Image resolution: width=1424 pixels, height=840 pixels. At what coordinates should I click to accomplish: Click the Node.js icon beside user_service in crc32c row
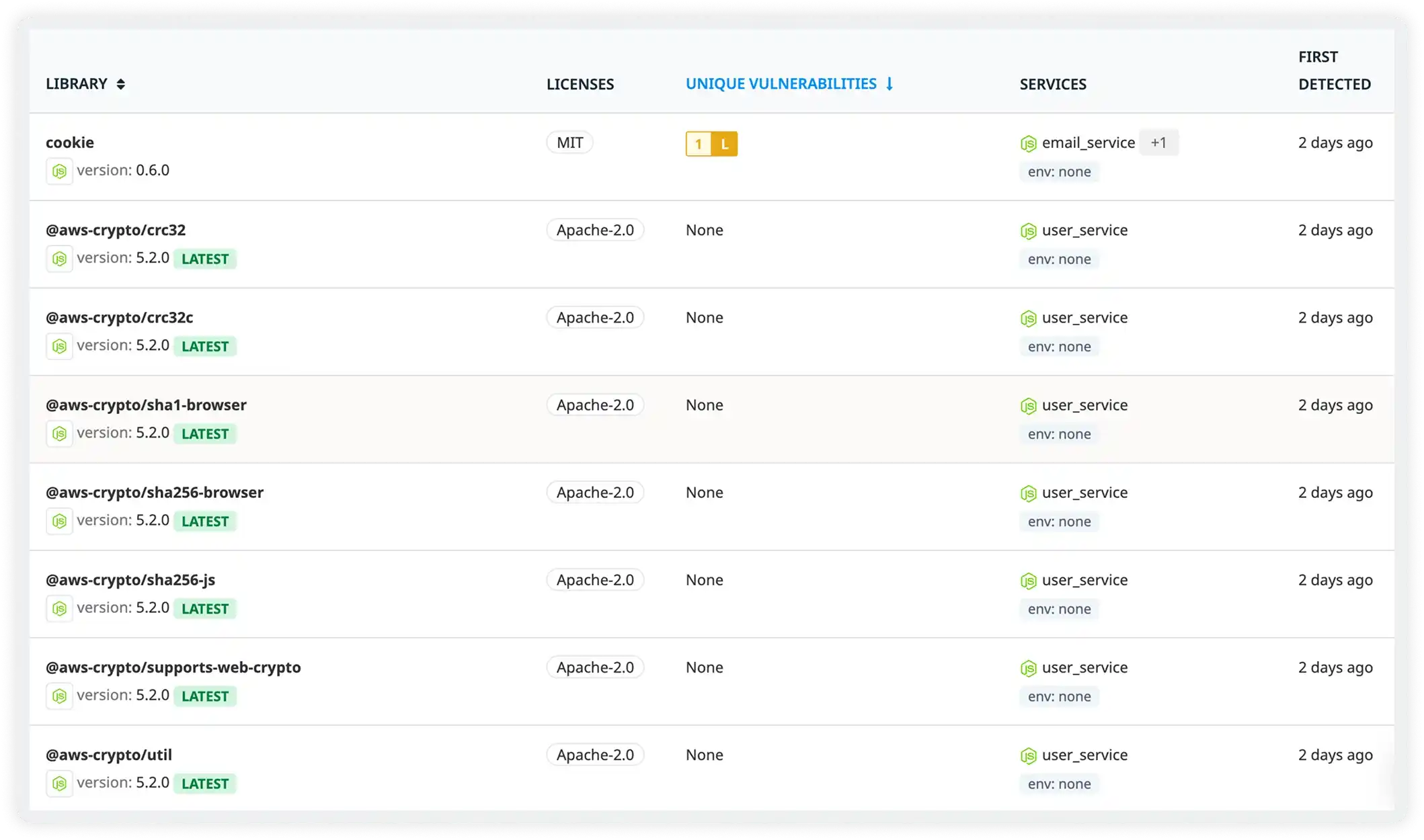(x=1029, y=318)
